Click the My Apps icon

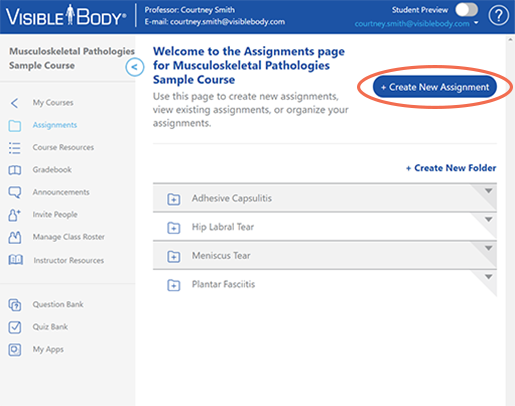(x=15, y=350)
